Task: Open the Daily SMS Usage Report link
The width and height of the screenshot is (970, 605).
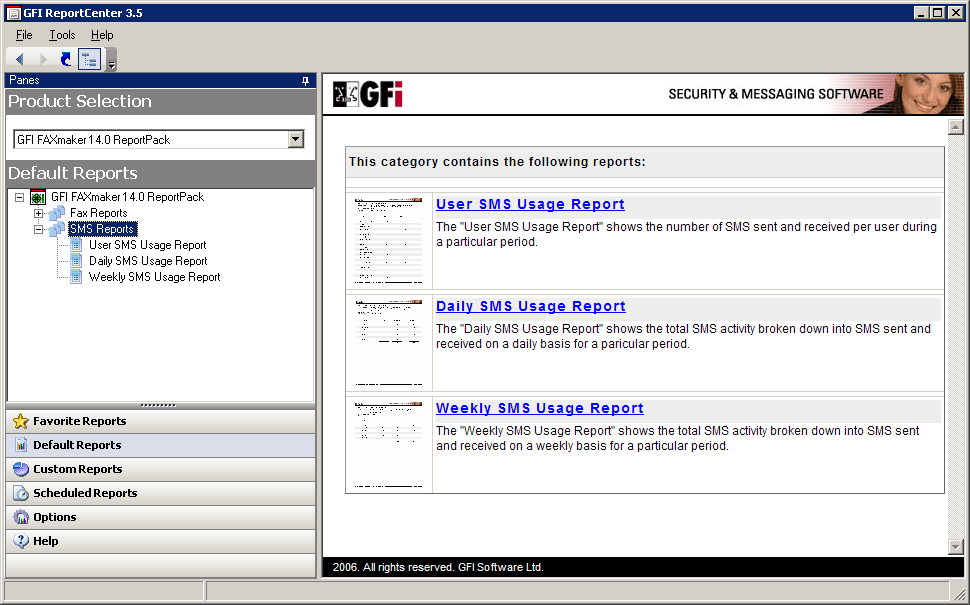Action: [531, 306]
